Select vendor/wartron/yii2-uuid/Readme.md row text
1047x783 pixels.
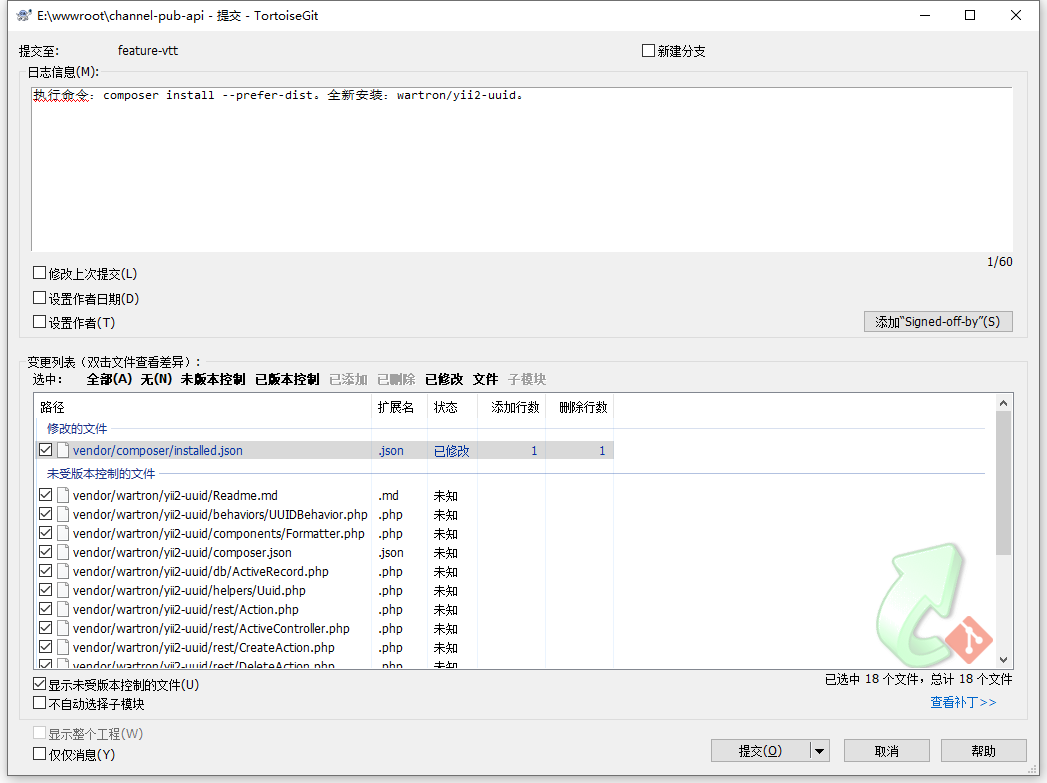tap(175, 495)
